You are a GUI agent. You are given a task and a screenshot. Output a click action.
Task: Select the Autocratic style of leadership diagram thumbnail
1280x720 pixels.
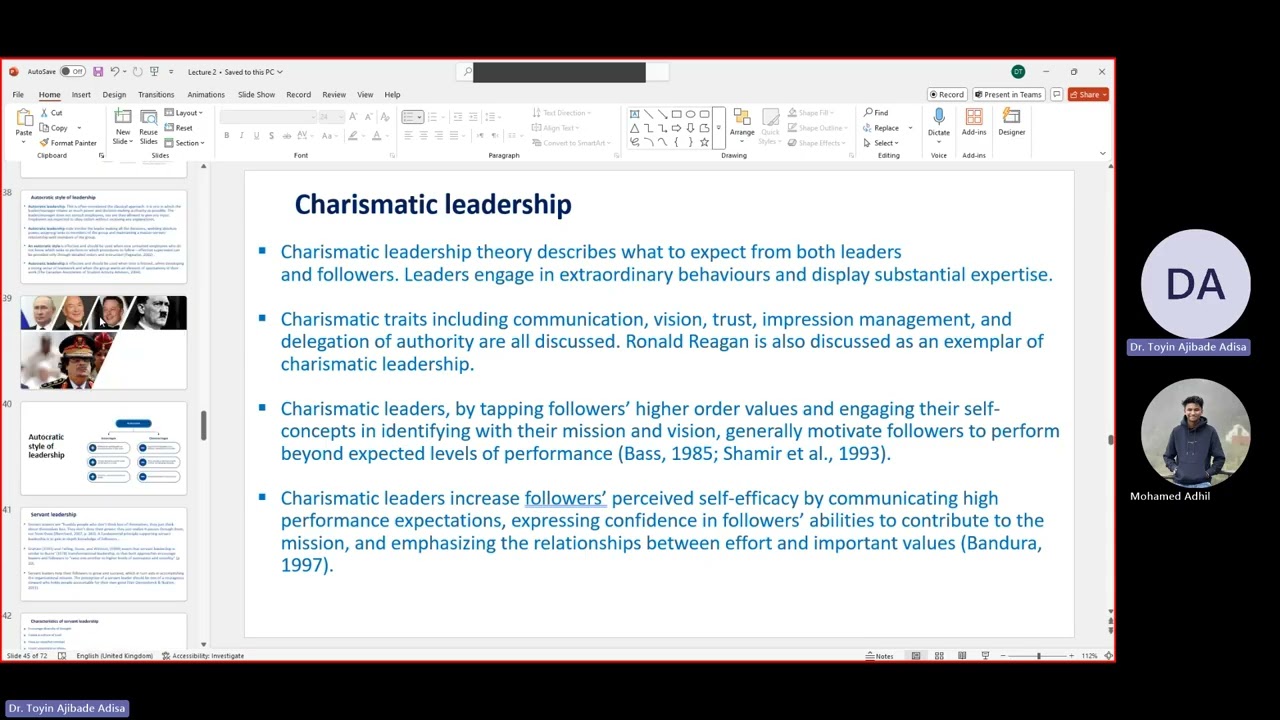pos(104,448)
